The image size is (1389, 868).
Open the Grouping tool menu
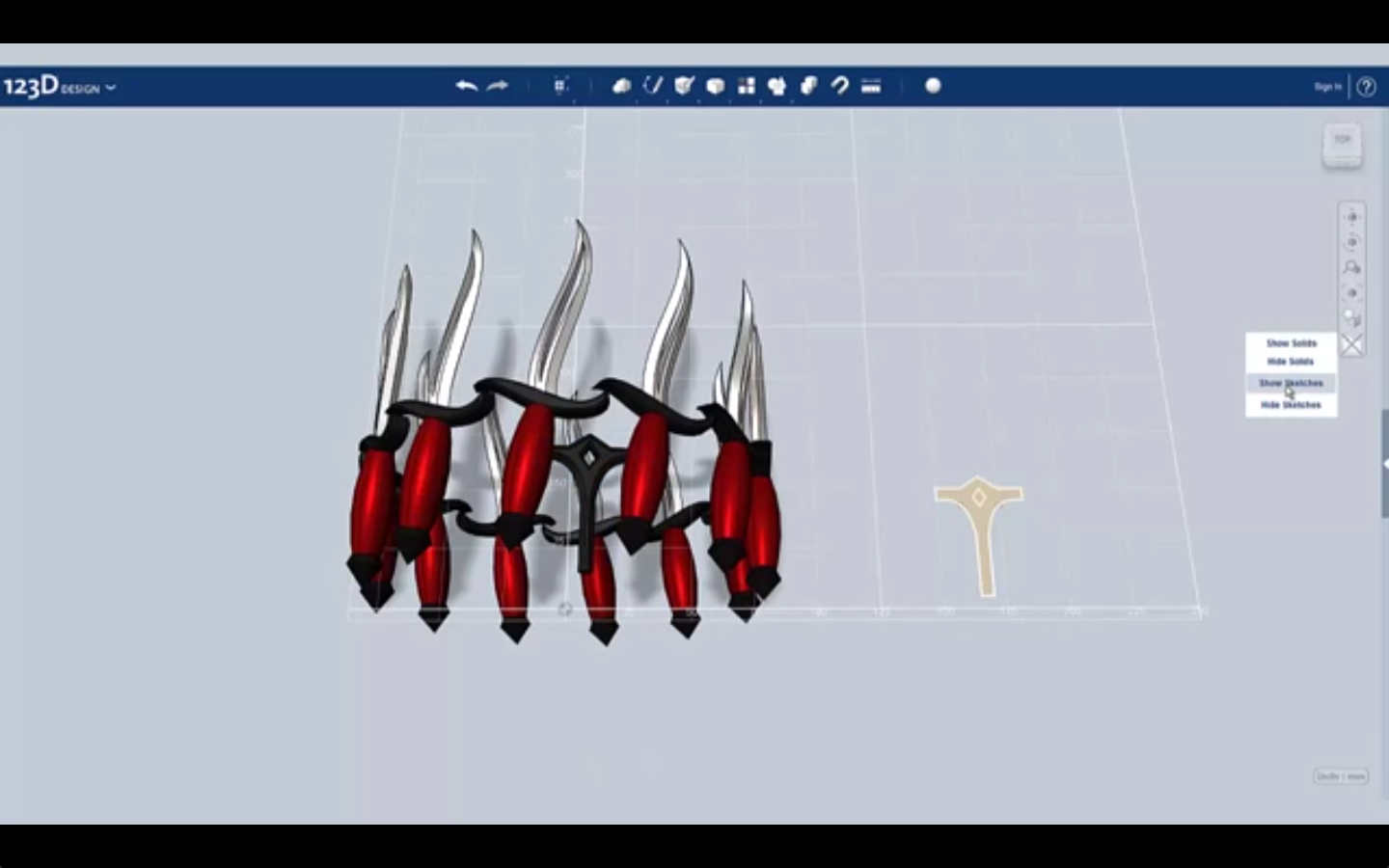(x=776, y=86)
